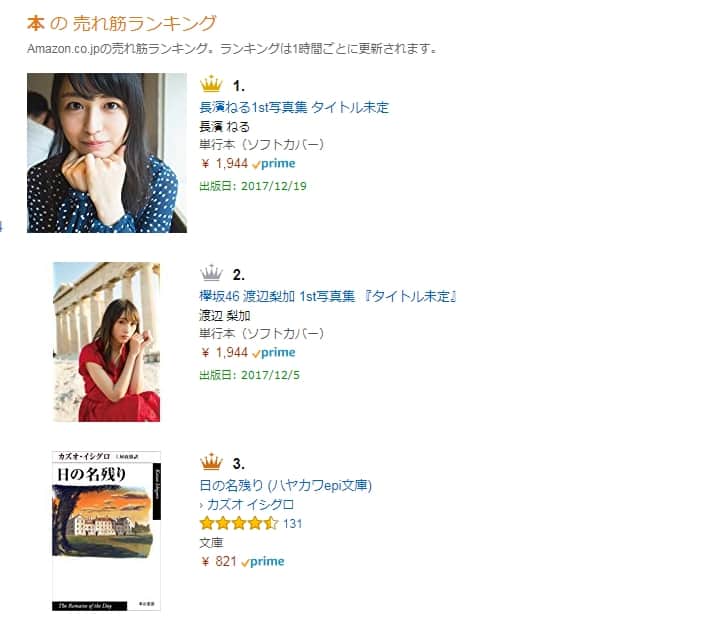Click the prime badge on 日の名残り listing
717x624 pixels.
coord(262,561)
